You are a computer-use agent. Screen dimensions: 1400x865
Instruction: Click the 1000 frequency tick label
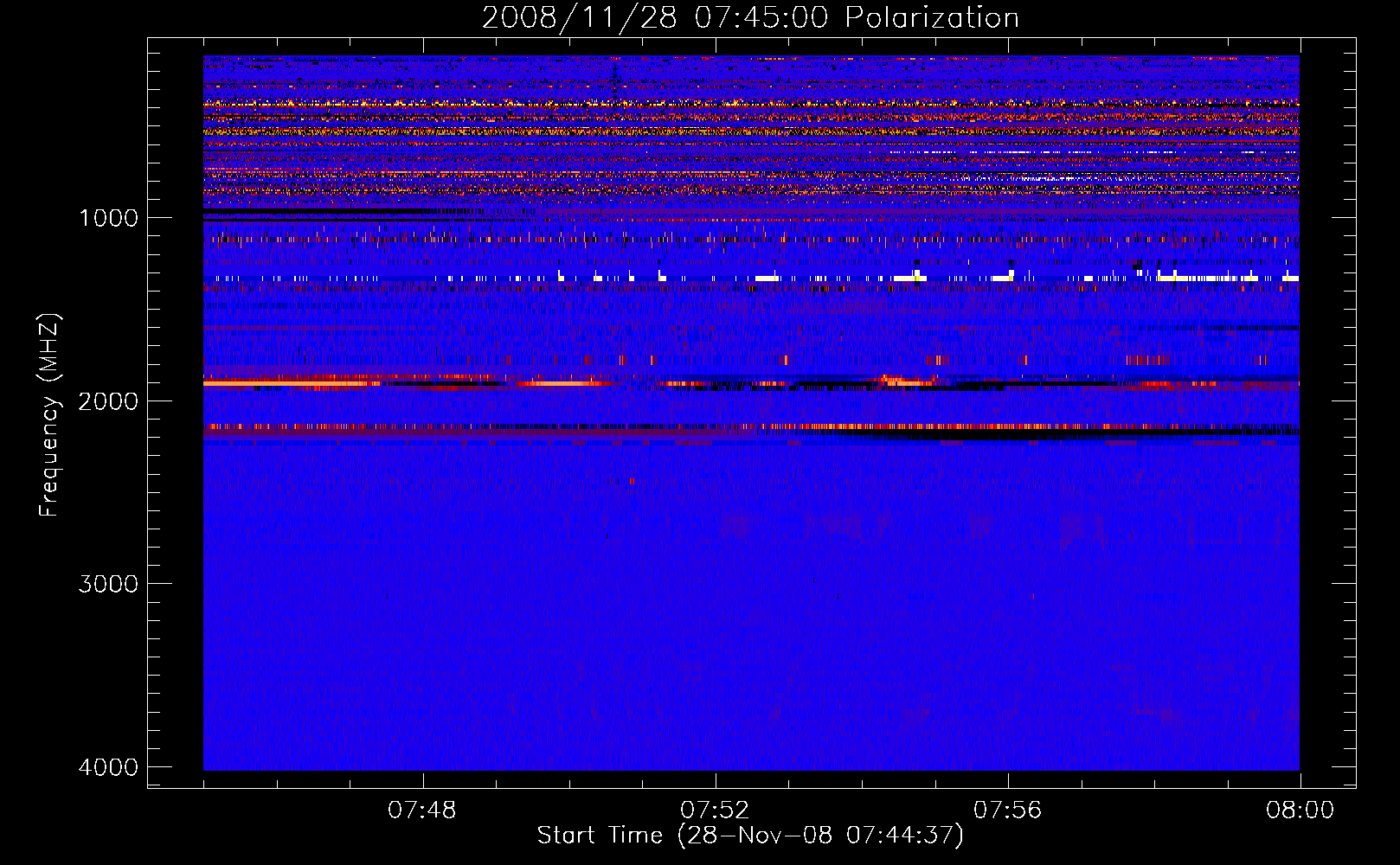click(x=109, y=217)
